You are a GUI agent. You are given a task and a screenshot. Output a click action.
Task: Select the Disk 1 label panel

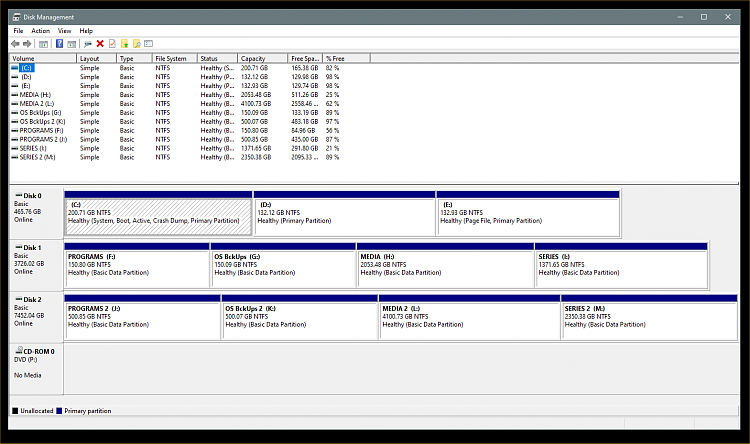pyautogui.click(x=36, y=266)
